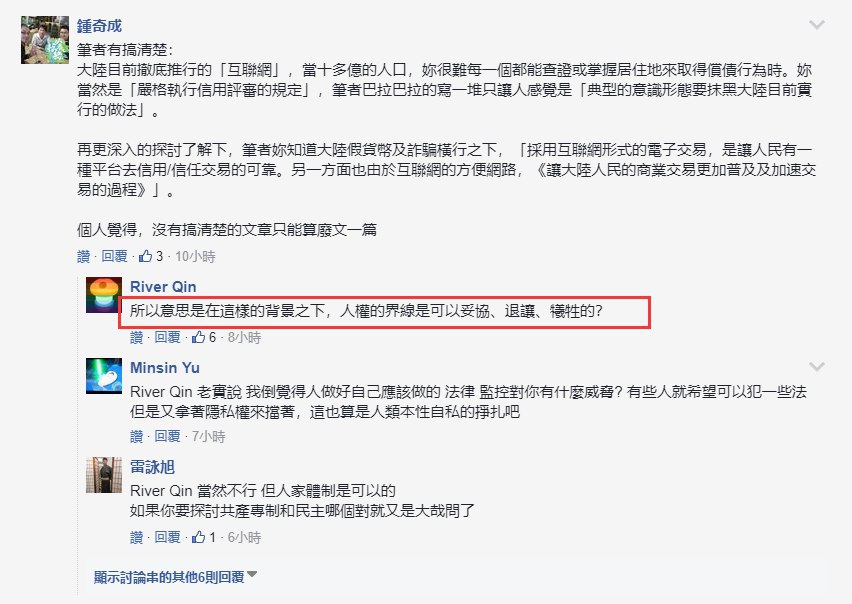Open 鍾奇成's profile picture

[x=45, y=40]
